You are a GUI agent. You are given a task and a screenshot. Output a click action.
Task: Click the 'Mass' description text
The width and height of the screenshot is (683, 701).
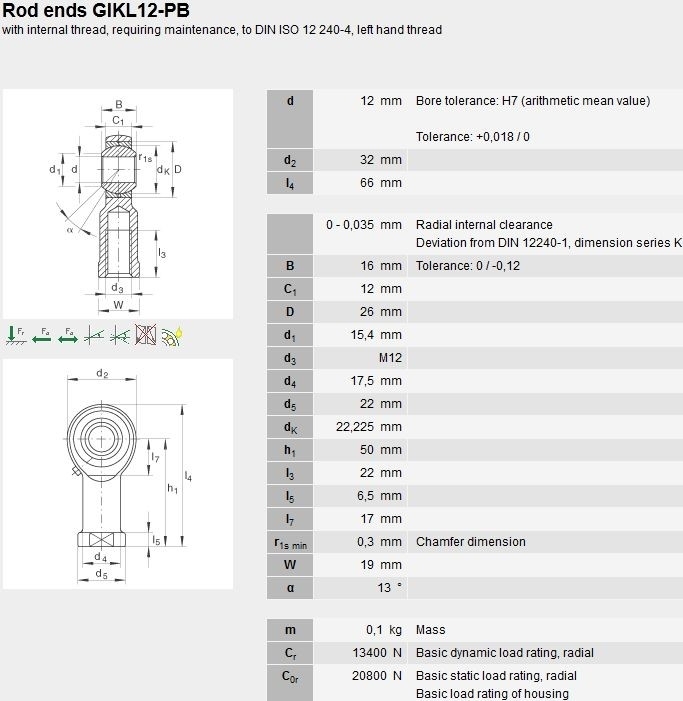(430, 630)
